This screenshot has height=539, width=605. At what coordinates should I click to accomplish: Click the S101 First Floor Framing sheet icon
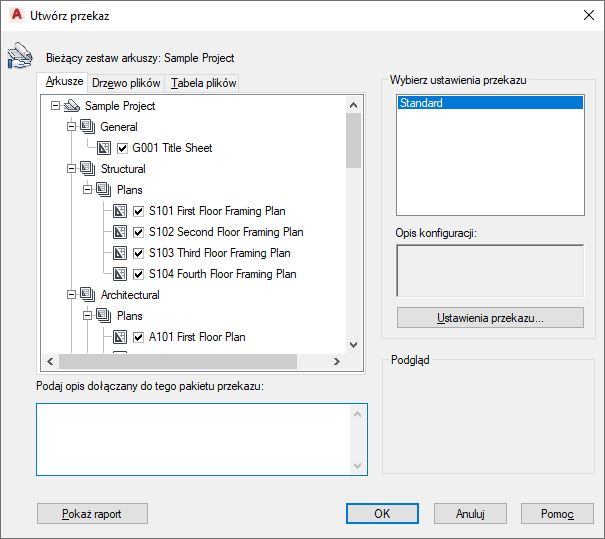coord(118,211)
